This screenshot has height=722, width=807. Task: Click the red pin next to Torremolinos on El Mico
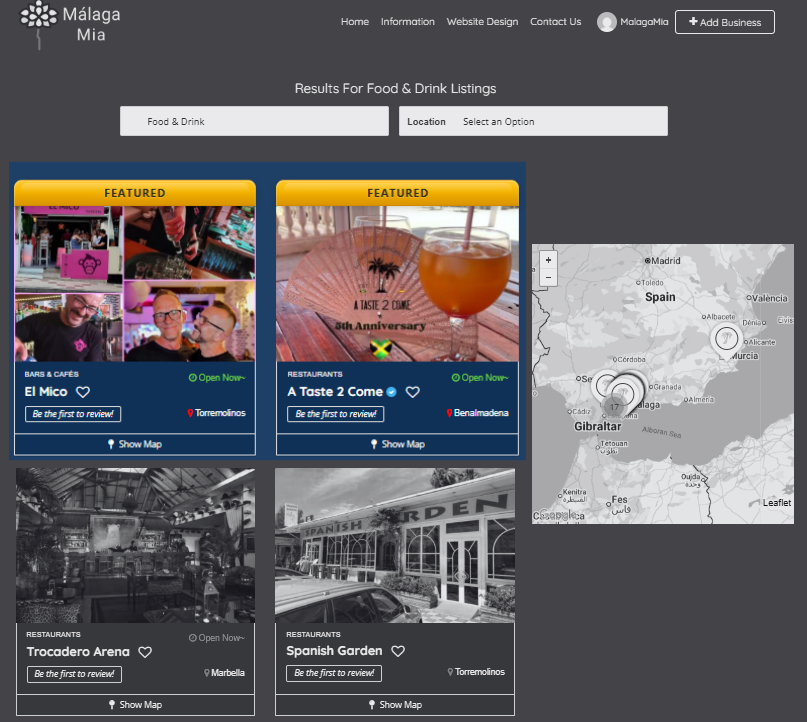190,413
